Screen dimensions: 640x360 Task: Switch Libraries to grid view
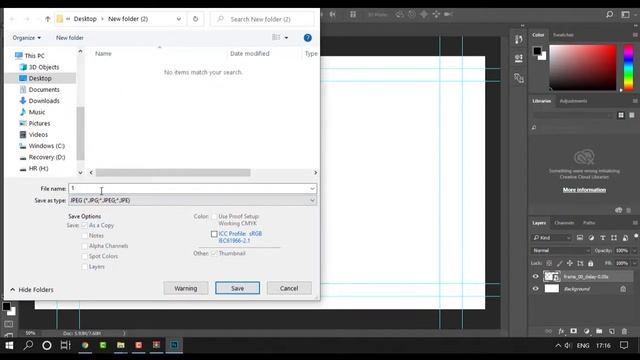pos(621,115)
